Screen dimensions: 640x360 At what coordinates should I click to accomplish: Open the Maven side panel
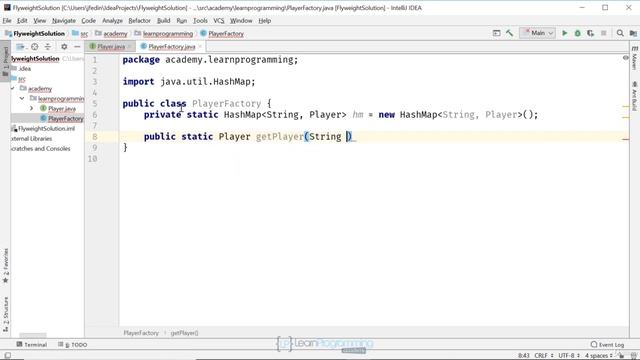pyautogui.click(x=634, y=58)
